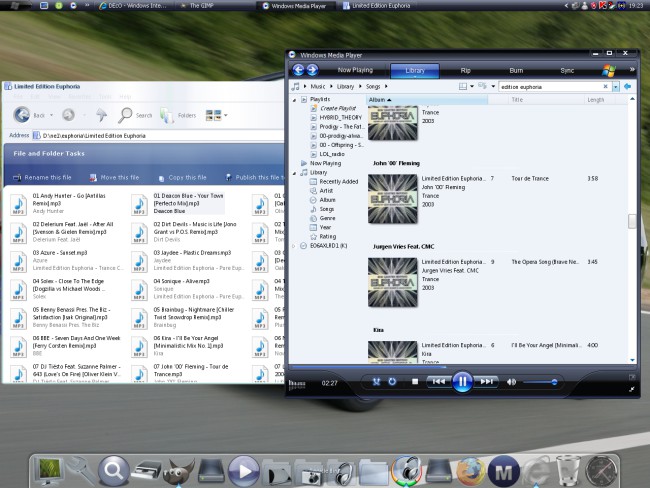Switch to The GIMP taskbar button
Screen dimensions: 650x488
(x=197, y=5)
